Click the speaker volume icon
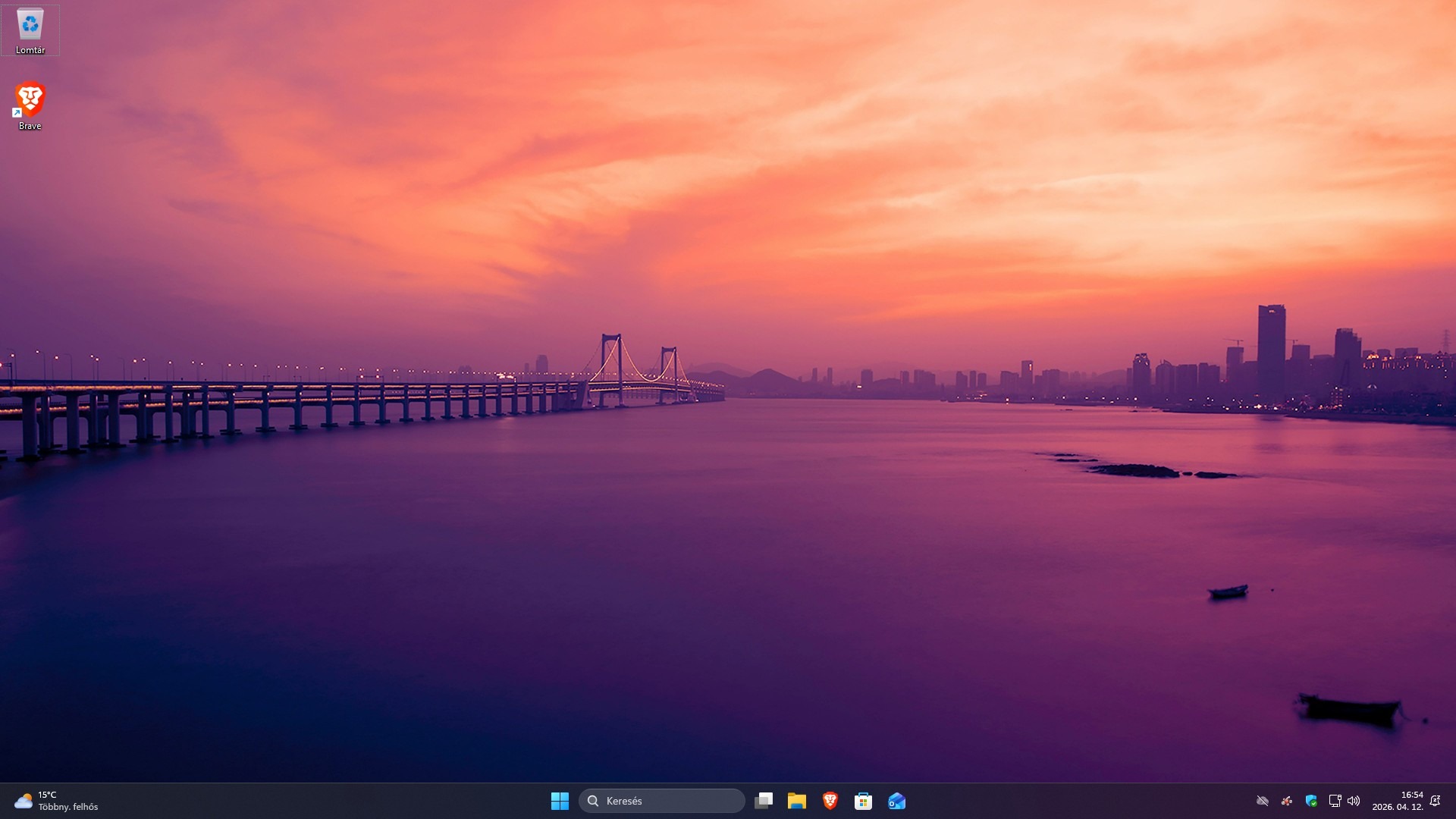The image size is (1456, 819). point(1354,801)
